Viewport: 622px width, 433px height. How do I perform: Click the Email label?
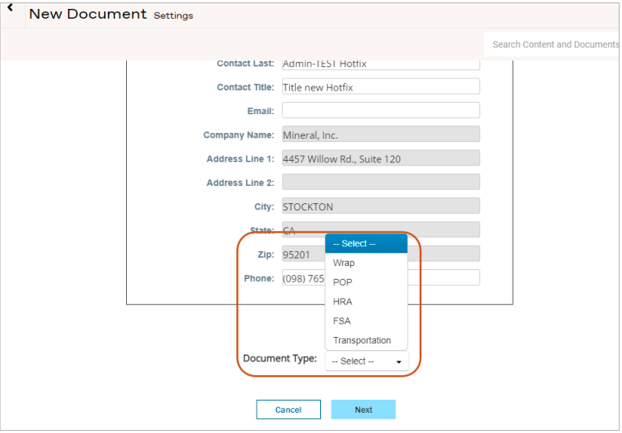261,111
